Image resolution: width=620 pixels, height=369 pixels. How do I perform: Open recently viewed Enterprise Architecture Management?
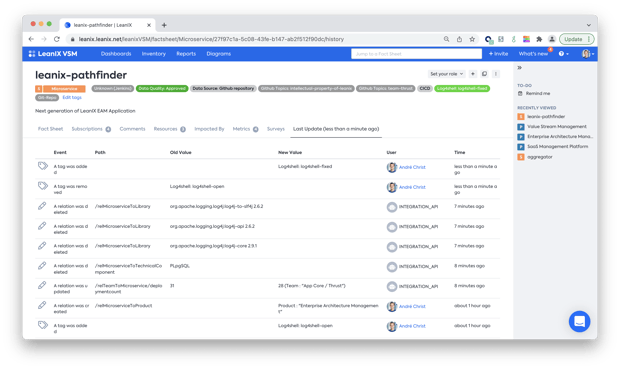(555, 136)
